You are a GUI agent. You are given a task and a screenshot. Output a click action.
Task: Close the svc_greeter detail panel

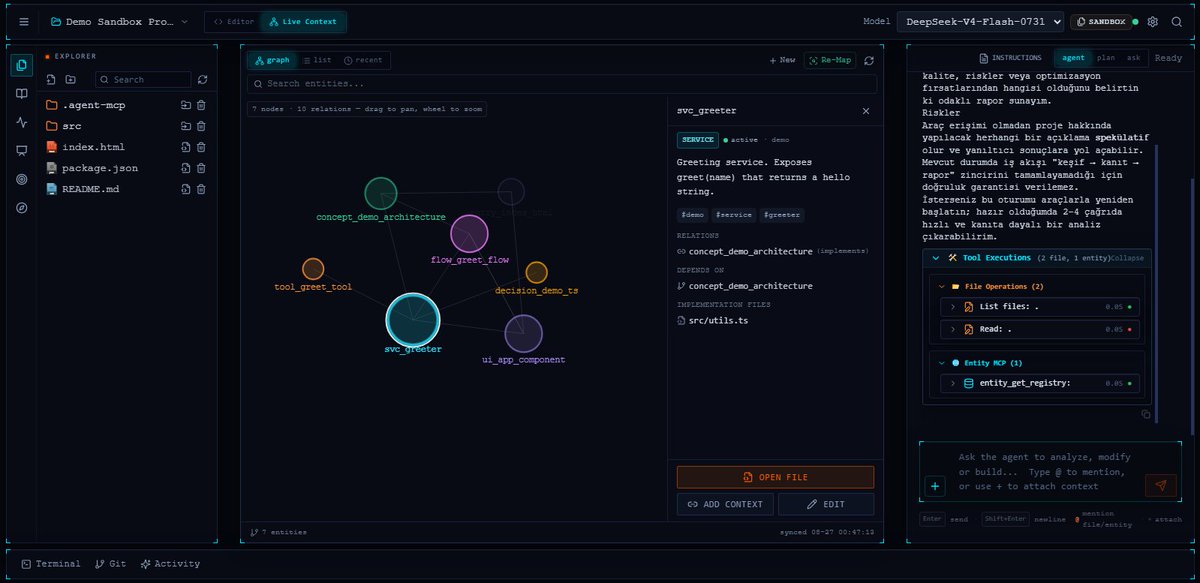click(x=866, y=111)
